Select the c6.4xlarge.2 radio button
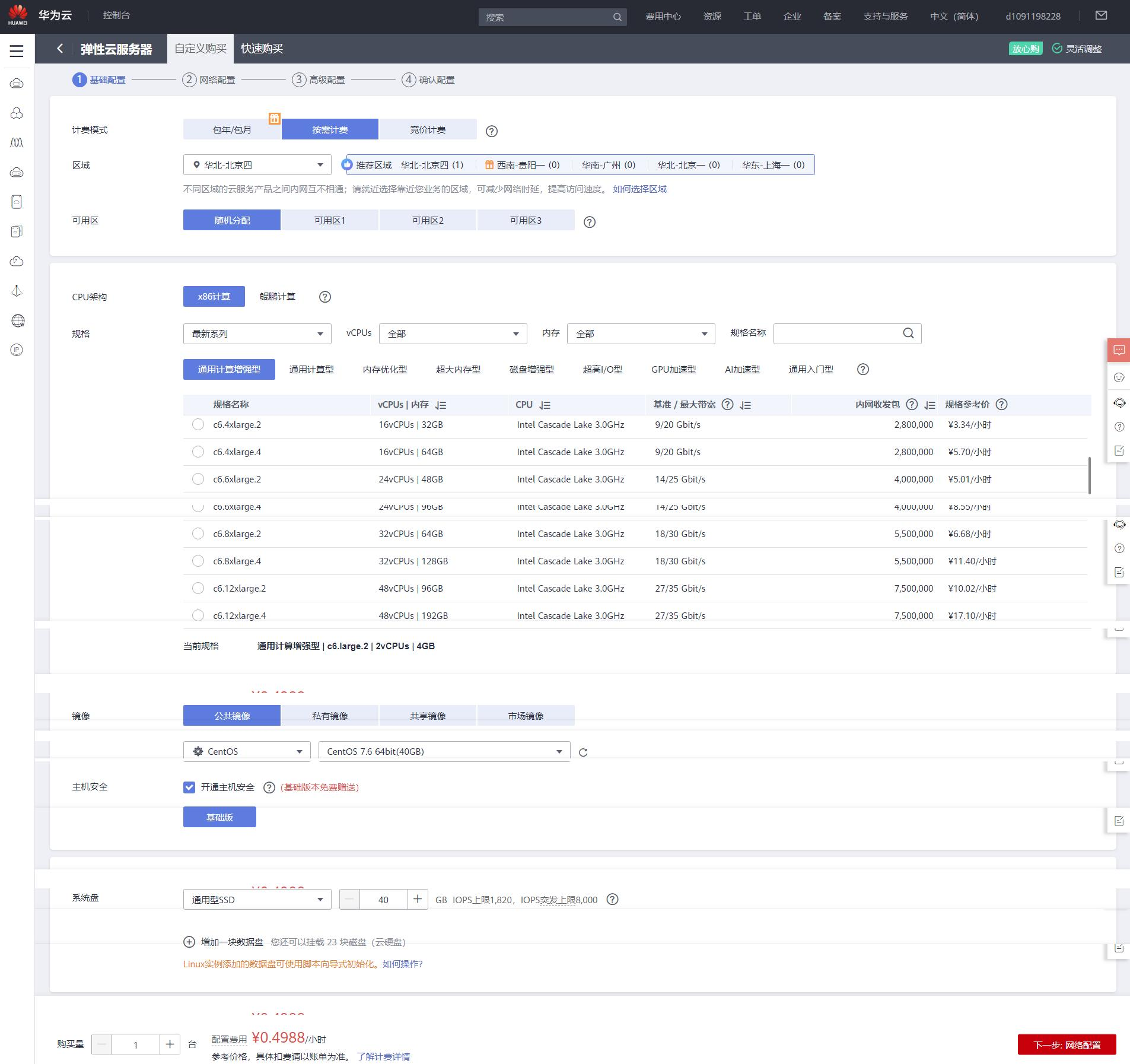 coord(198,424)
